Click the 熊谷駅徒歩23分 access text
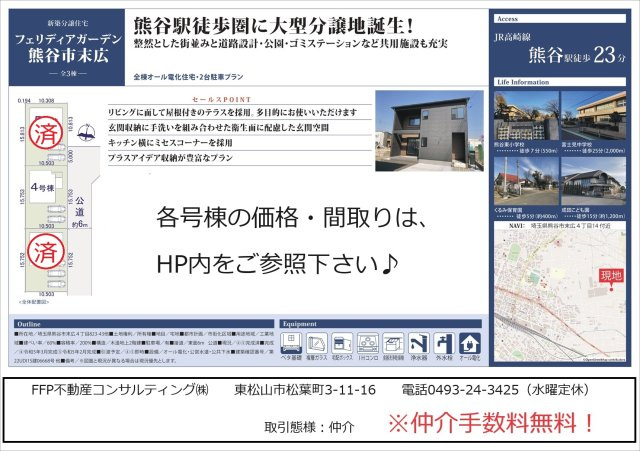Image resolution: width=640 pixels, height=451 pixels. pyautogui.click(x=577, y=55)
